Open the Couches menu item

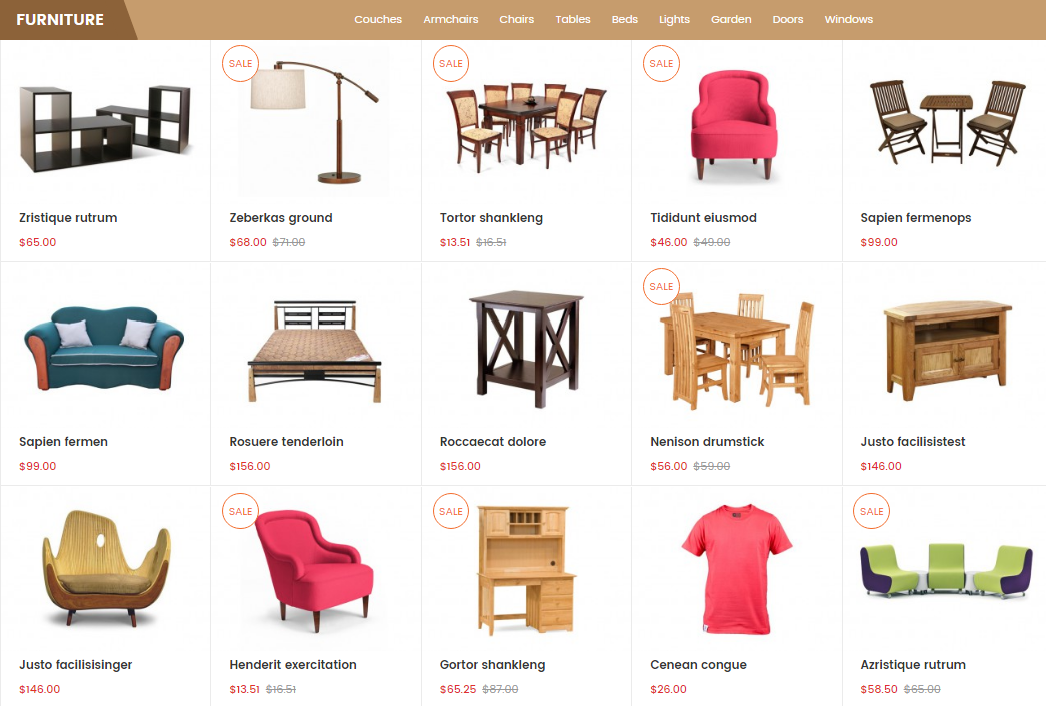coord(378,19)
